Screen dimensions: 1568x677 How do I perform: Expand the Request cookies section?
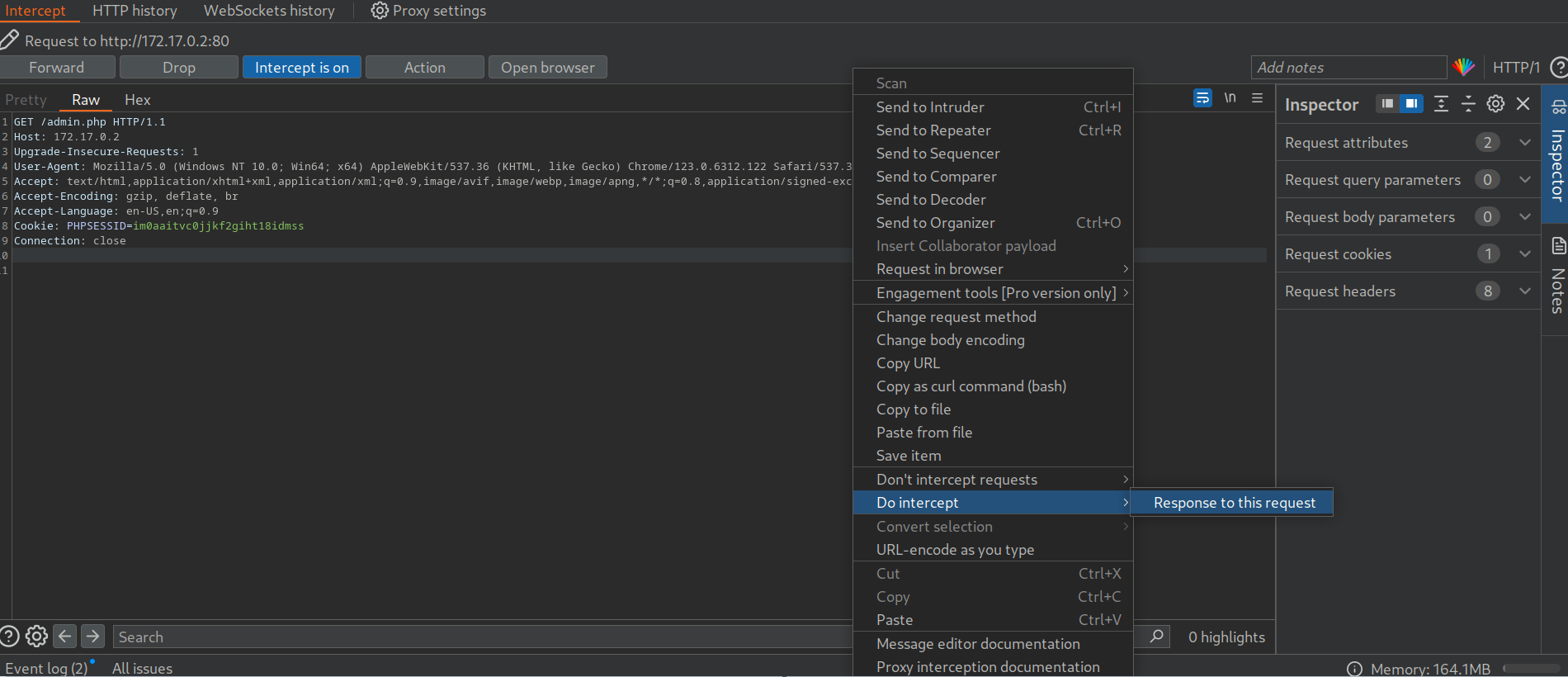point(1524,254)
